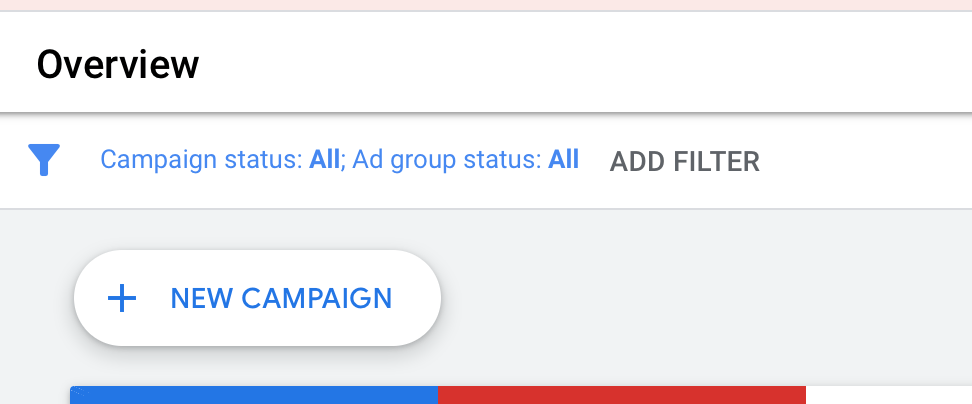This screenshot has height=404, width=972.
Task: Select the white segment right of the red bar
Action: (x=889, y=395)
